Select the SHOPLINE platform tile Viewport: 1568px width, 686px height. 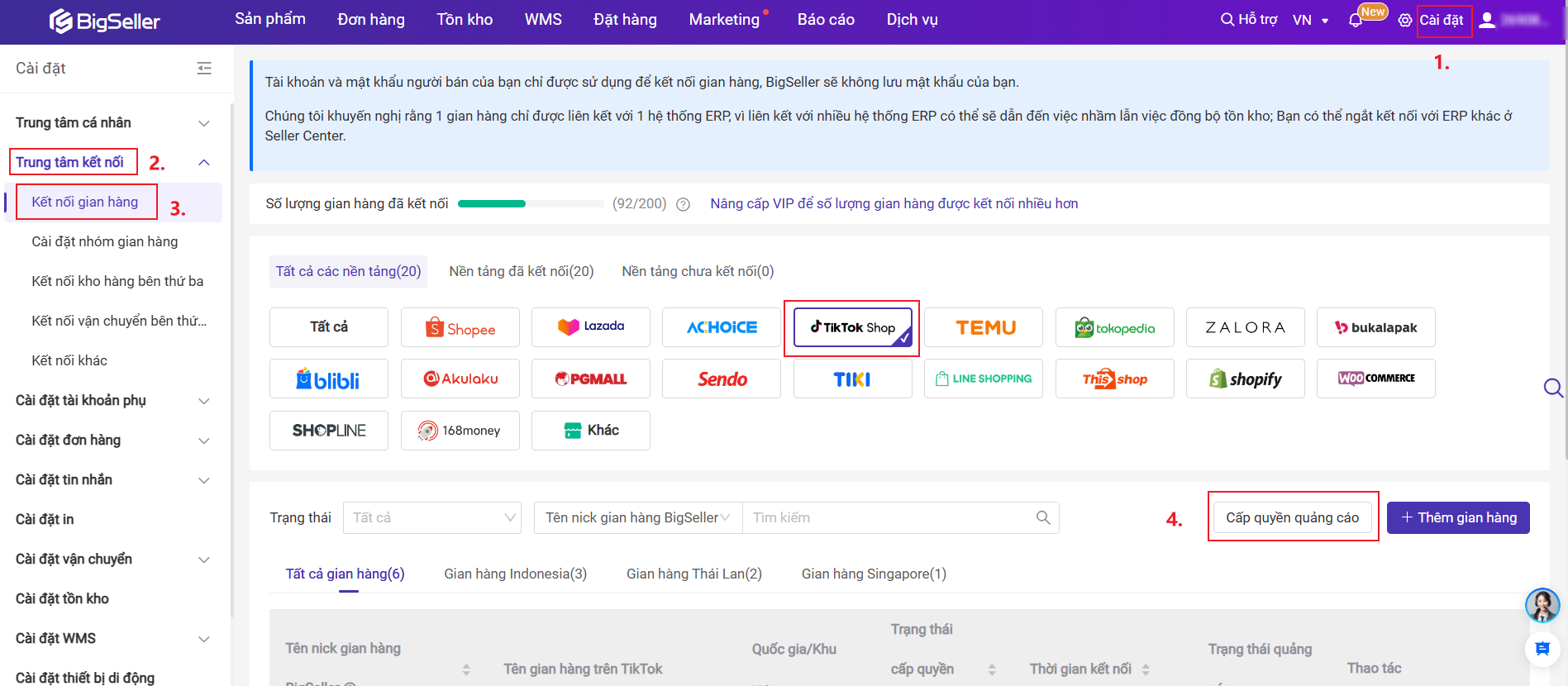(x=329, y=431)
